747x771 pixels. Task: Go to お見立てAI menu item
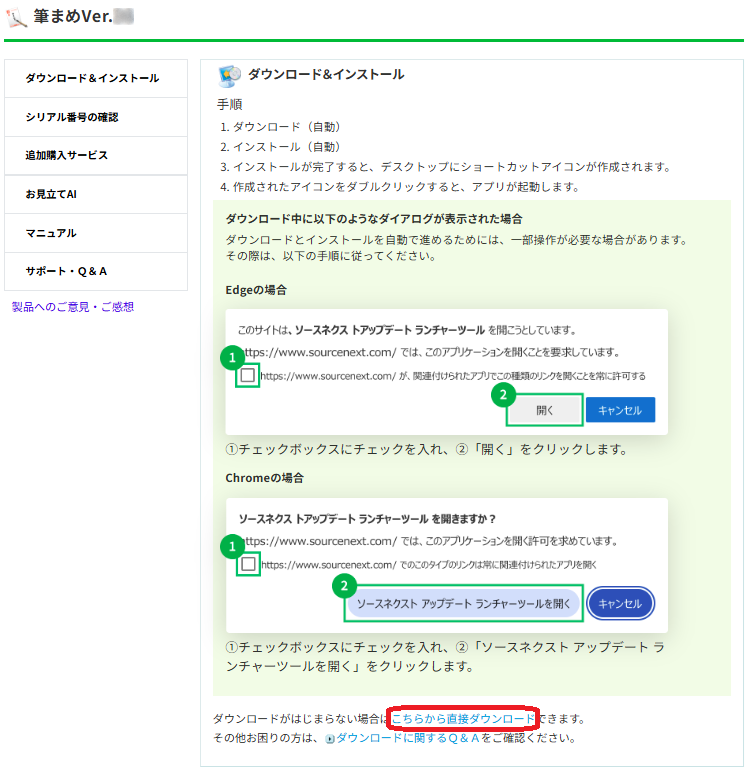click(96, 194)
